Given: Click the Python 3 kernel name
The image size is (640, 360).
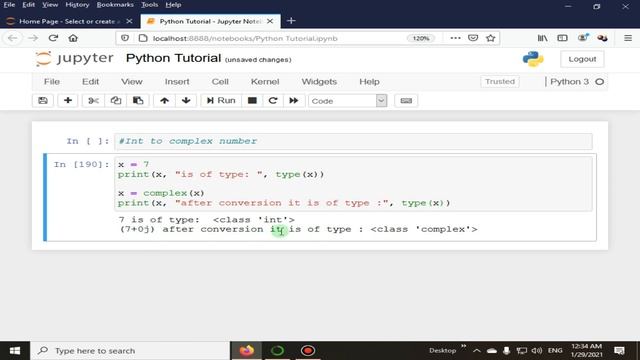Looking at the screenshot, I should coord(569,82).
